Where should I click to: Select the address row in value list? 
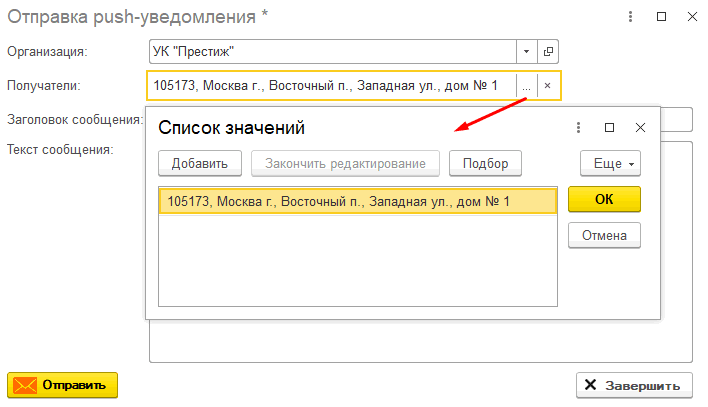point(357,201)
